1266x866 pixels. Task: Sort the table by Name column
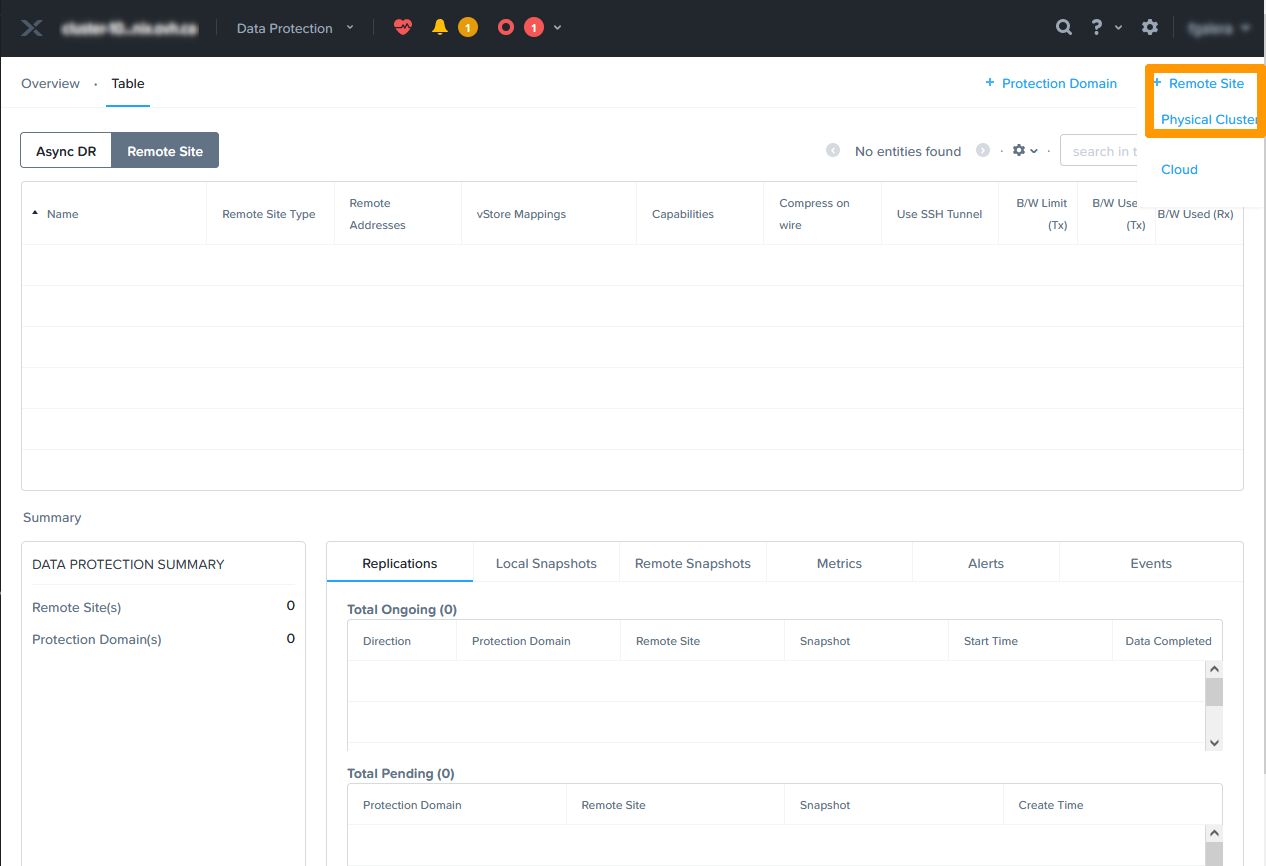tap(62, 214)
